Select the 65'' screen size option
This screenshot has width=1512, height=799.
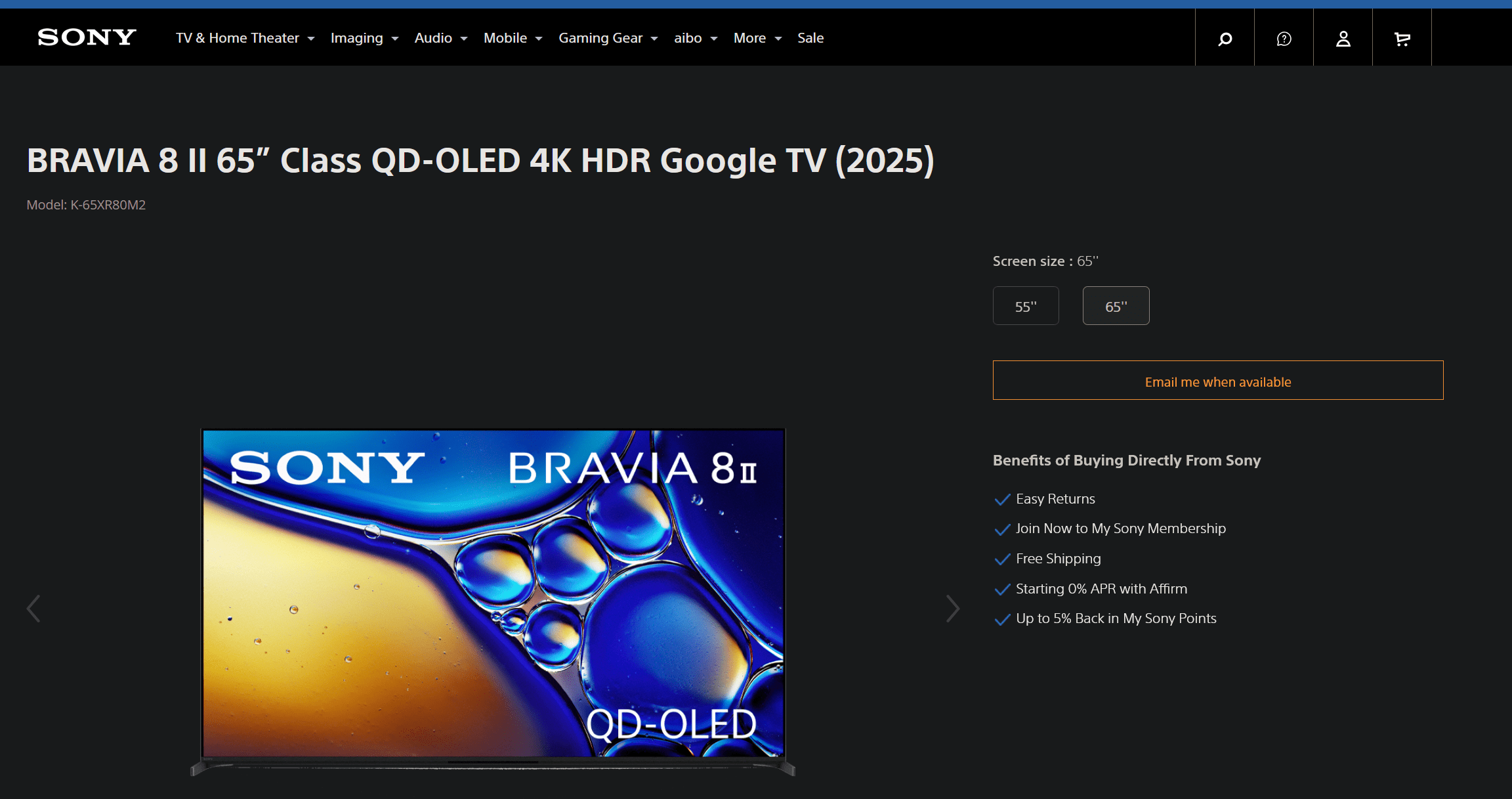point(1116,306)
